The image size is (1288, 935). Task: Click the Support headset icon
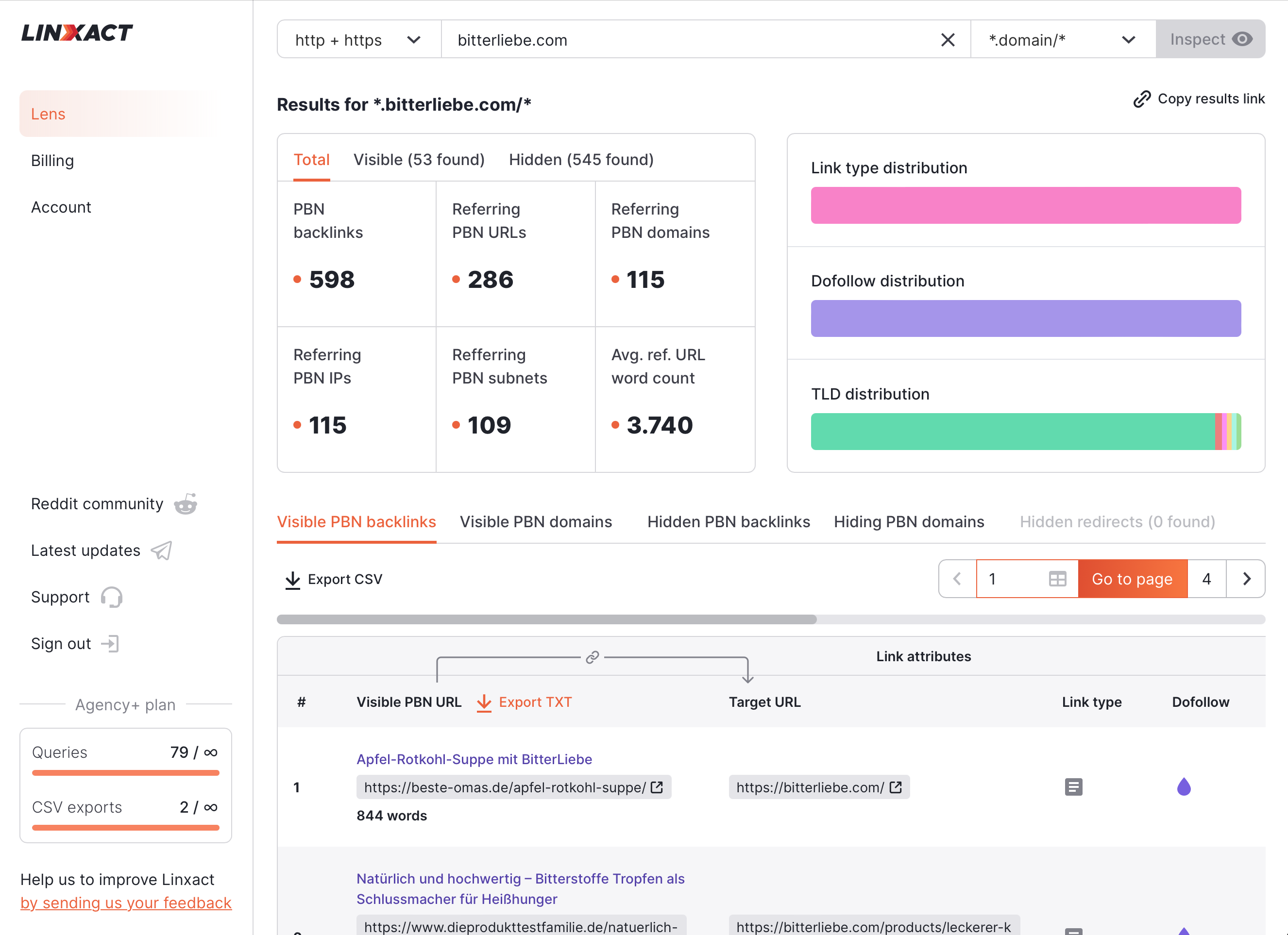(x=111, y=597)
